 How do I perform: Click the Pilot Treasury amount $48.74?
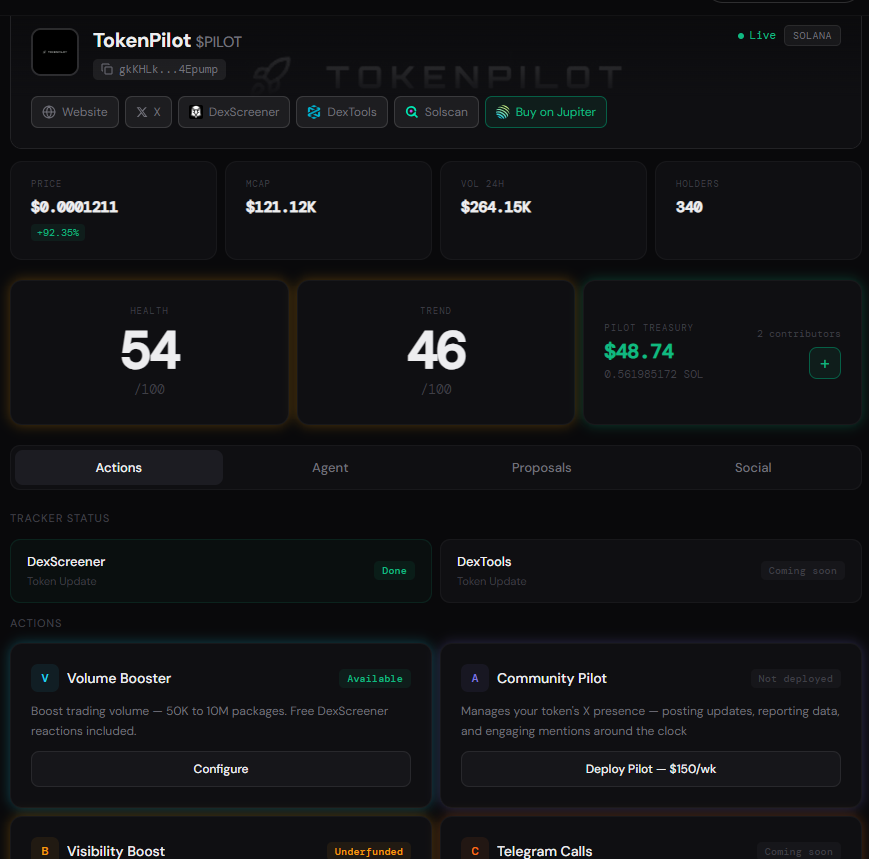pos(638,351)
